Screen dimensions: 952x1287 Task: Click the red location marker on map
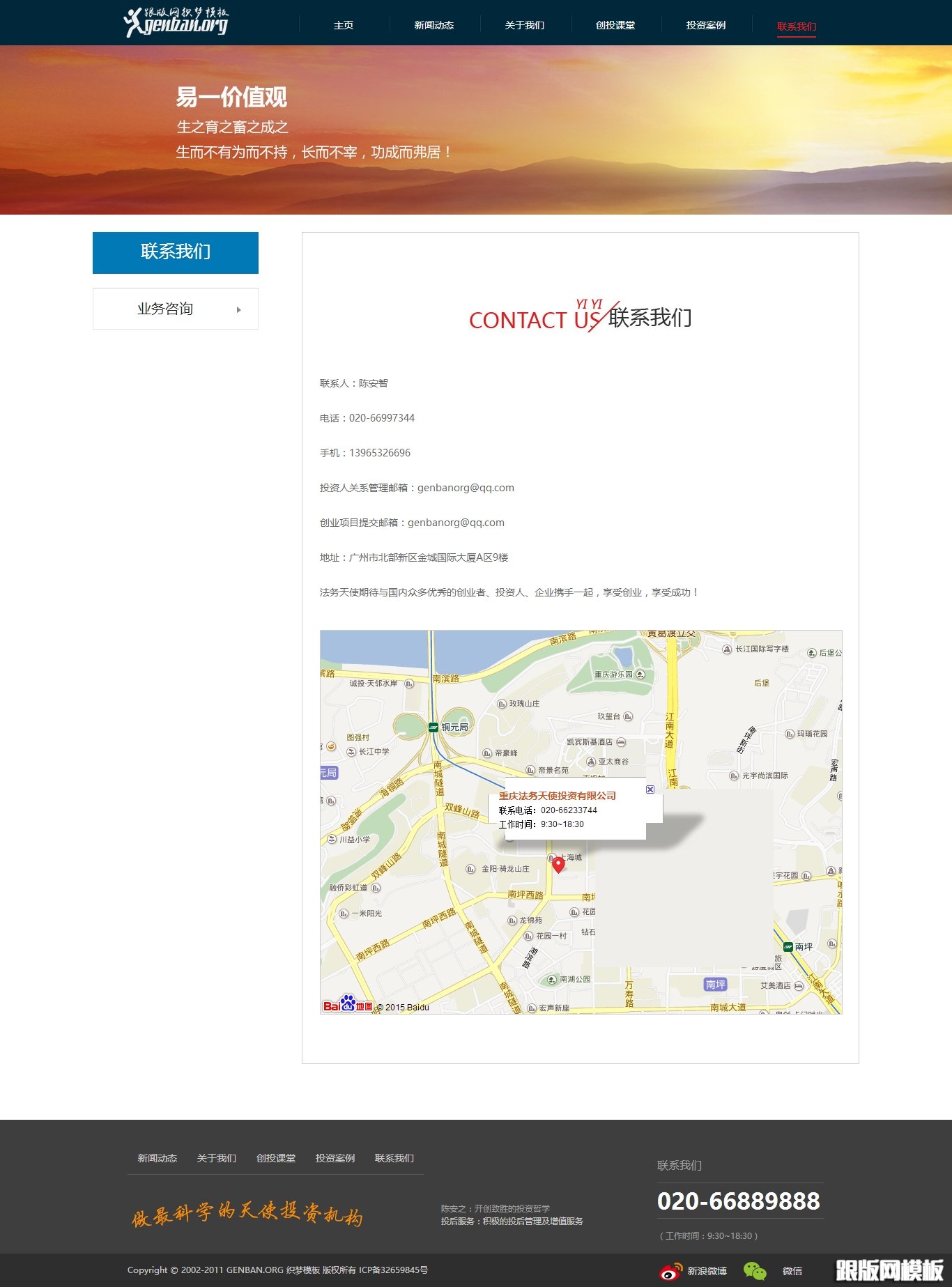(558, 864)
